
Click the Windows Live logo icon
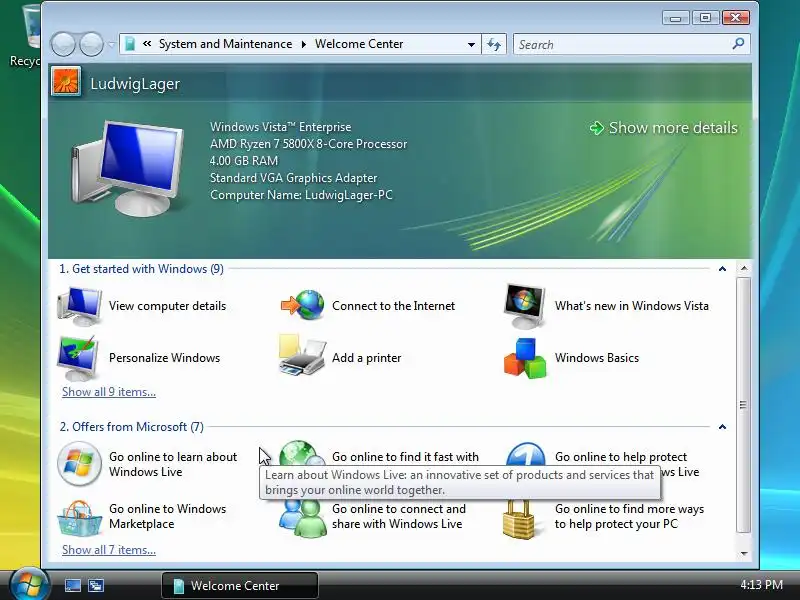[x=79, y=464]
